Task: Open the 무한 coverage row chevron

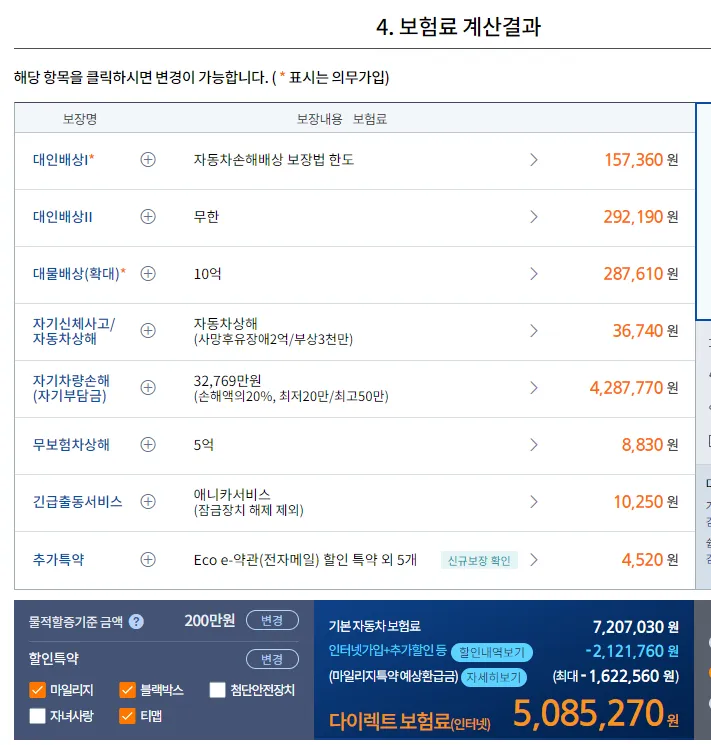Action: coord(534,217)
